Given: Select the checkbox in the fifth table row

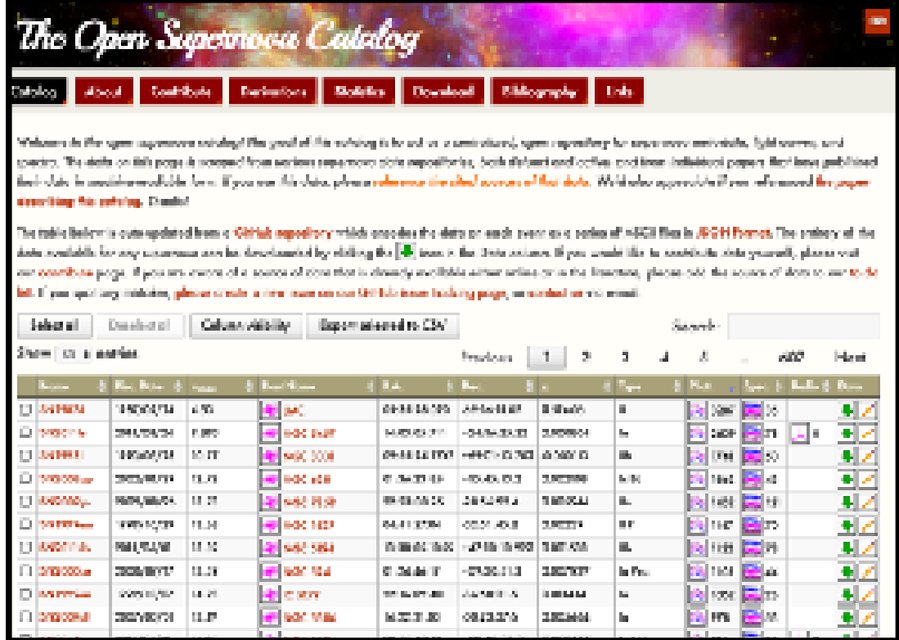Looking at the screenshot, I should point(26,502).
